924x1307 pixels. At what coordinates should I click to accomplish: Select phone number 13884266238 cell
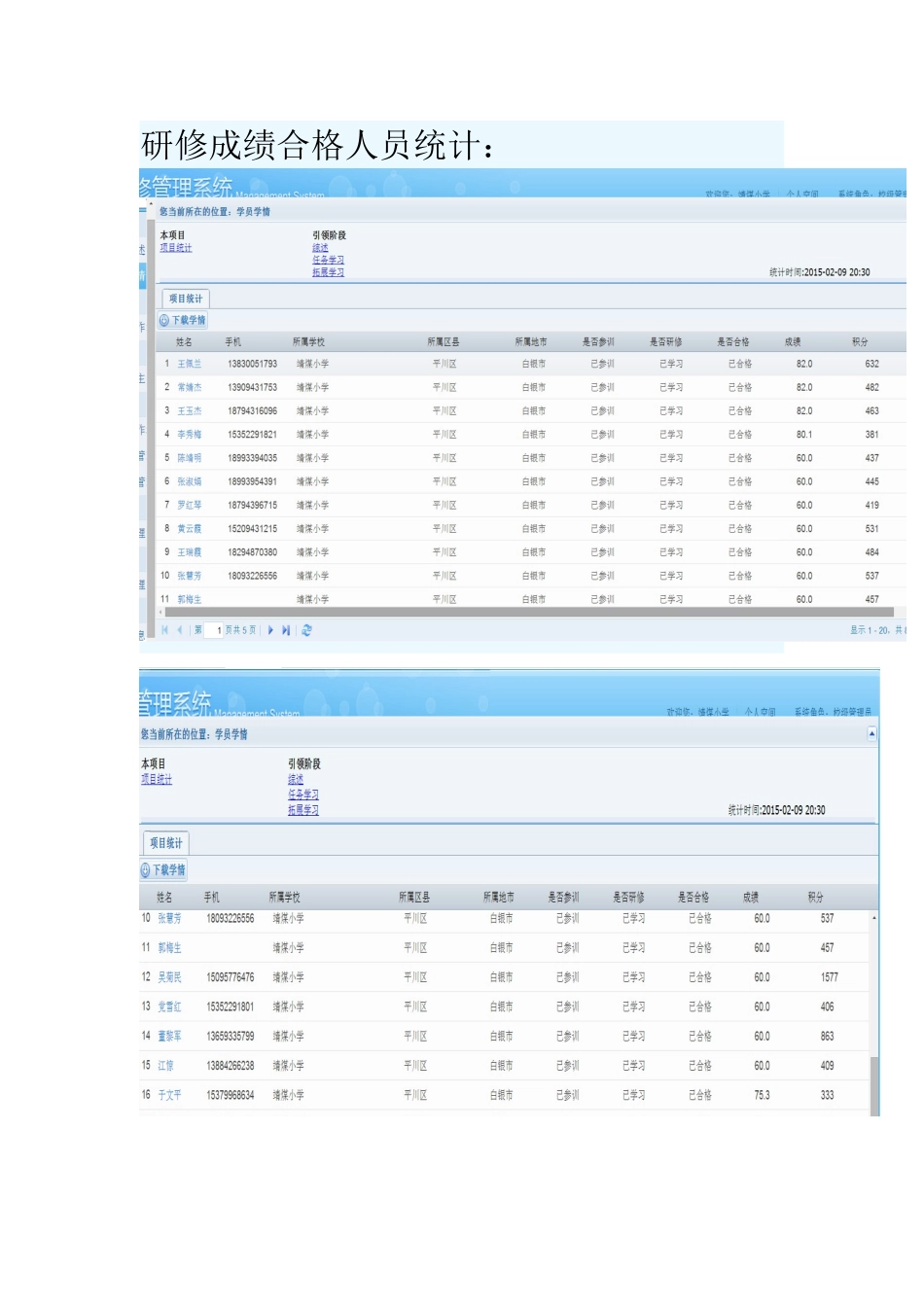(x=231, y=1066)
